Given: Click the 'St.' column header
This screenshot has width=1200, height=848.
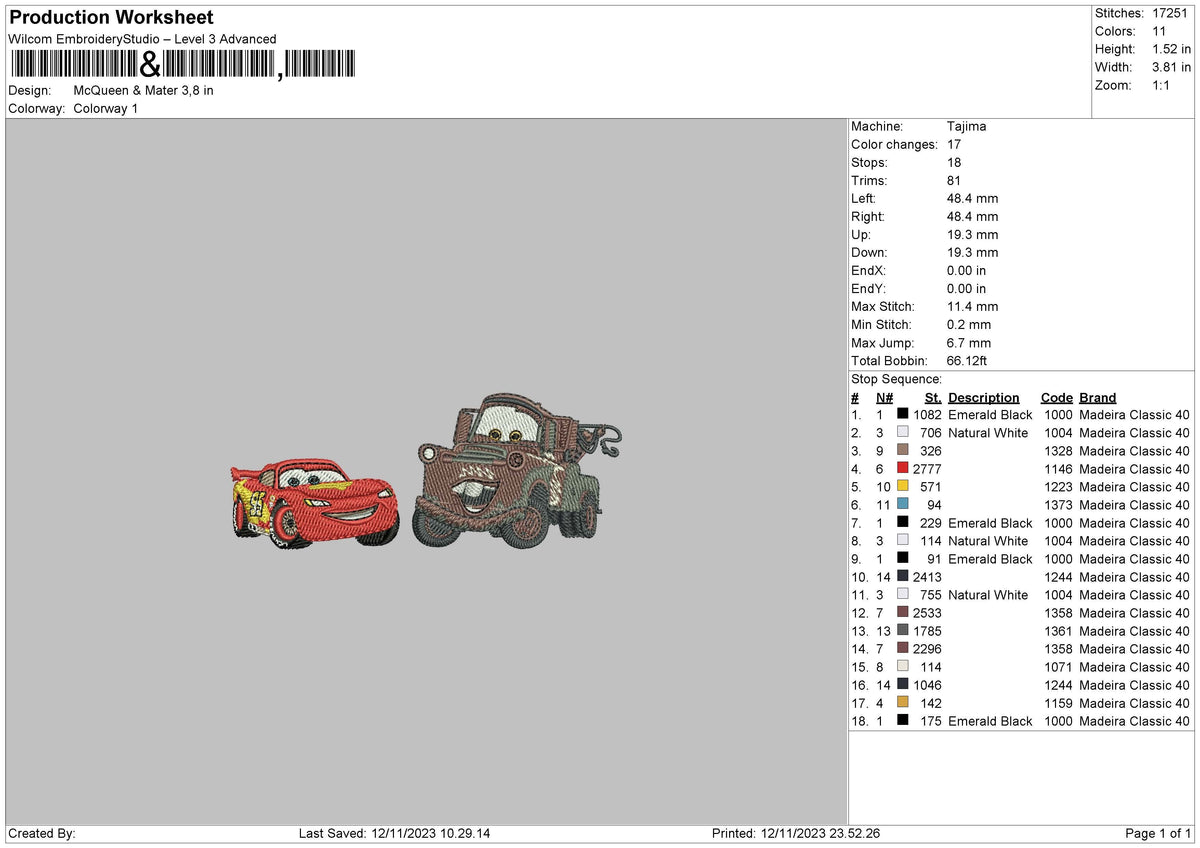Looking at the screenshot, I should pos(933,397).
